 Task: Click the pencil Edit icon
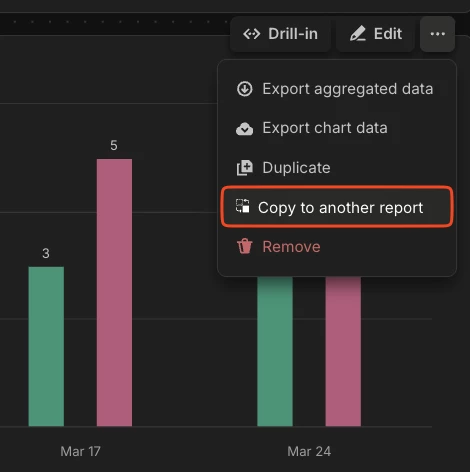358,34
